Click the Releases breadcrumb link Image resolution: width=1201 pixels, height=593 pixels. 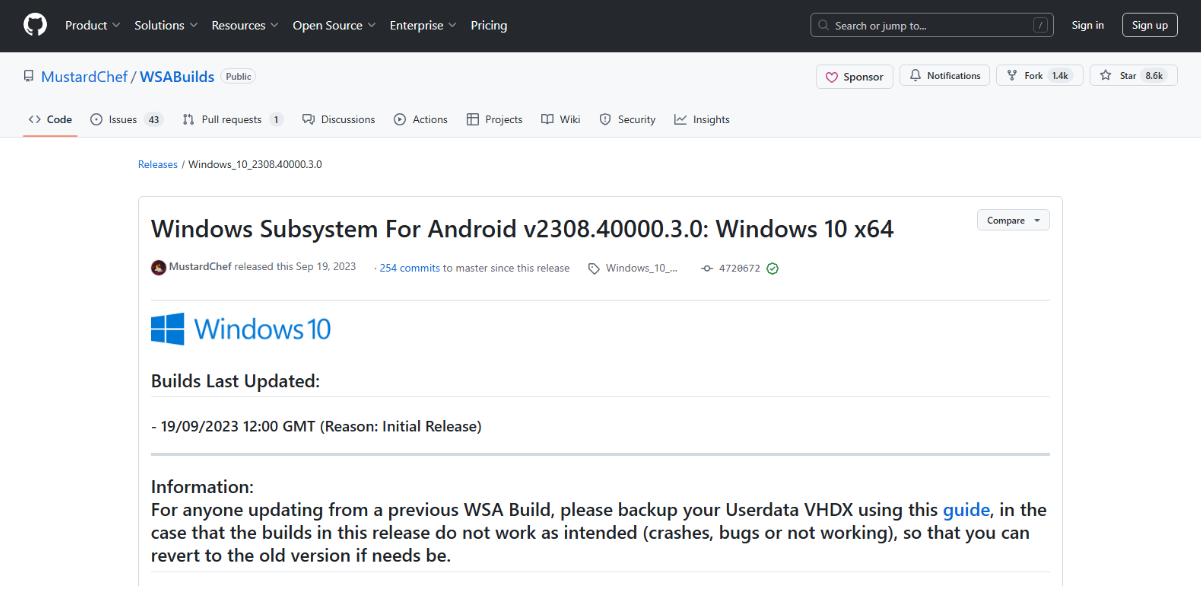(x=158, y=164)
